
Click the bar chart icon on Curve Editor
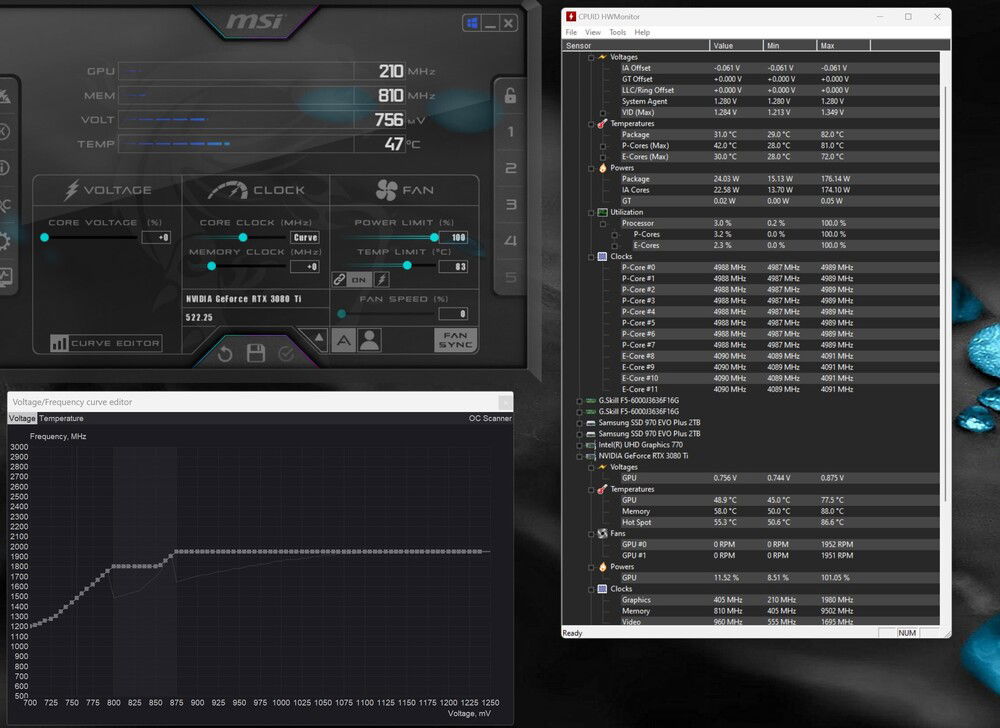click(x=59, y=343)
